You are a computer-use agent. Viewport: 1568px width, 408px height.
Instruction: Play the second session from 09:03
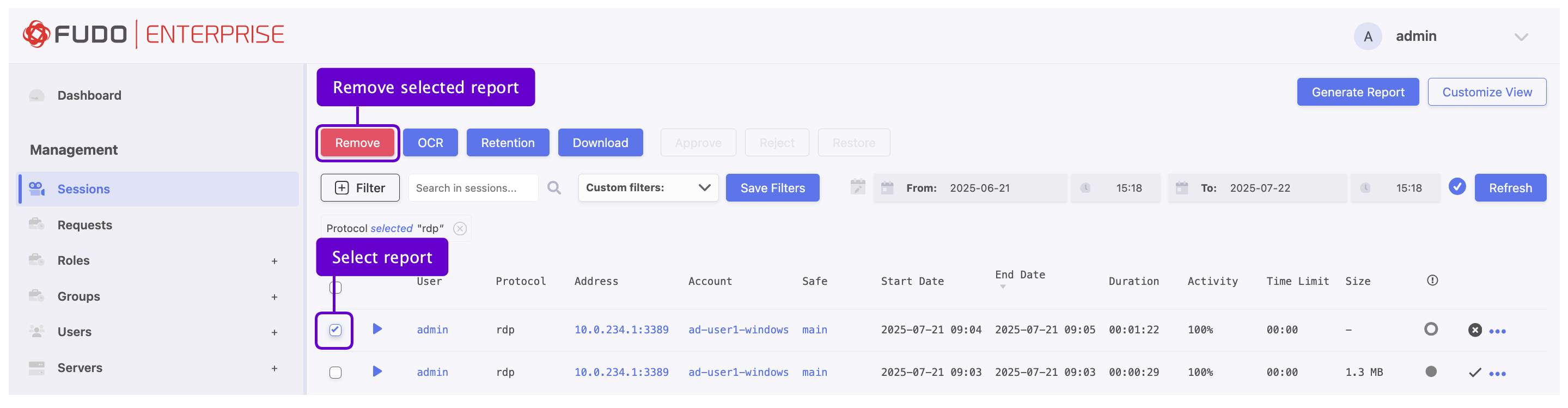click(377, 372)
